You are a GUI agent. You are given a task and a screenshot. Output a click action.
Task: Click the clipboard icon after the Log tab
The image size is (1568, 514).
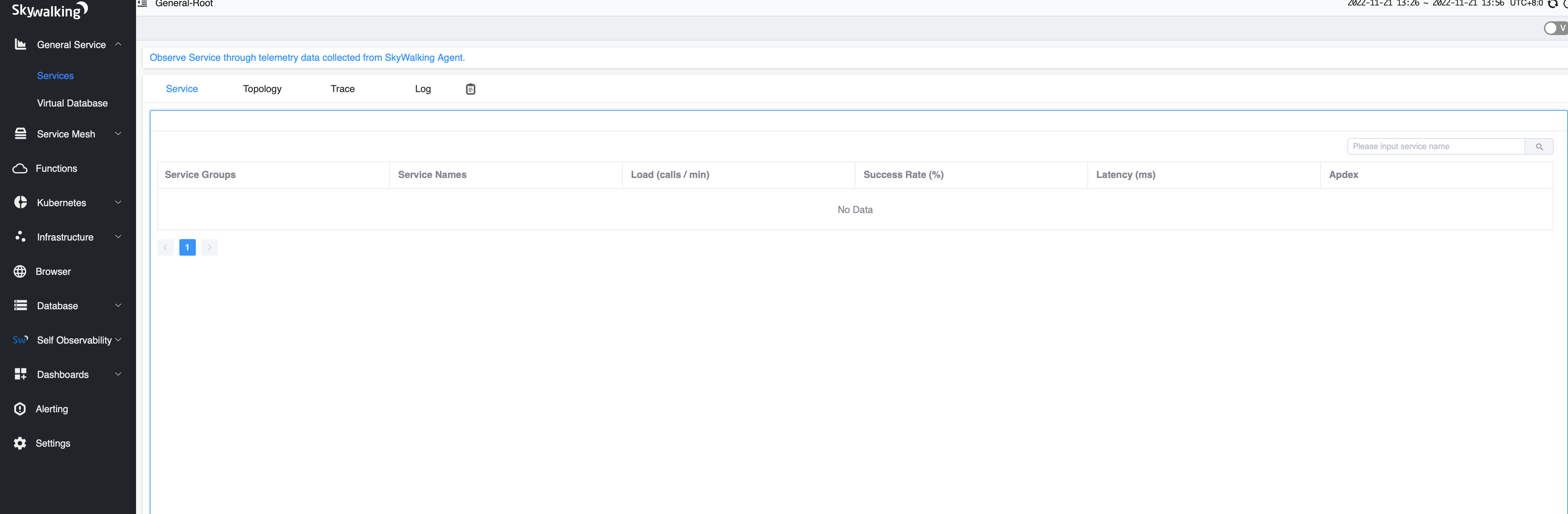pyautogui.click(x=470, y=89)
